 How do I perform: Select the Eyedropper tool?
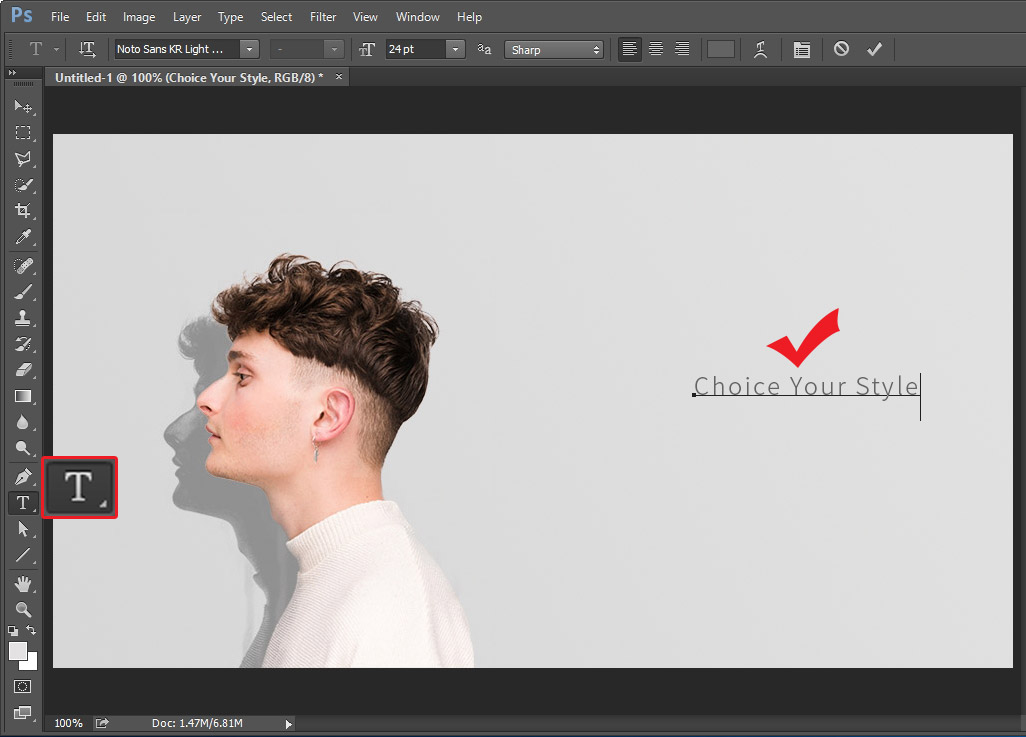click(23, 237)
